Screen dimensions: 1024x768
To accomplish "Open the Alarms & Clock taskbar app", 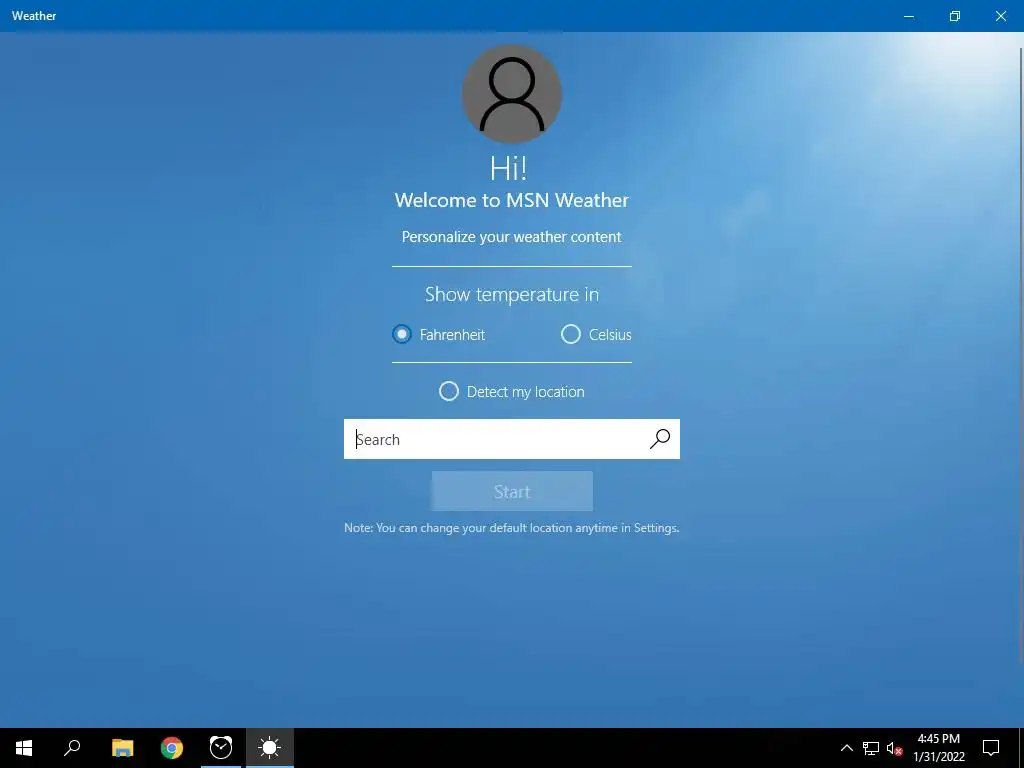I will tap(221, 748).
